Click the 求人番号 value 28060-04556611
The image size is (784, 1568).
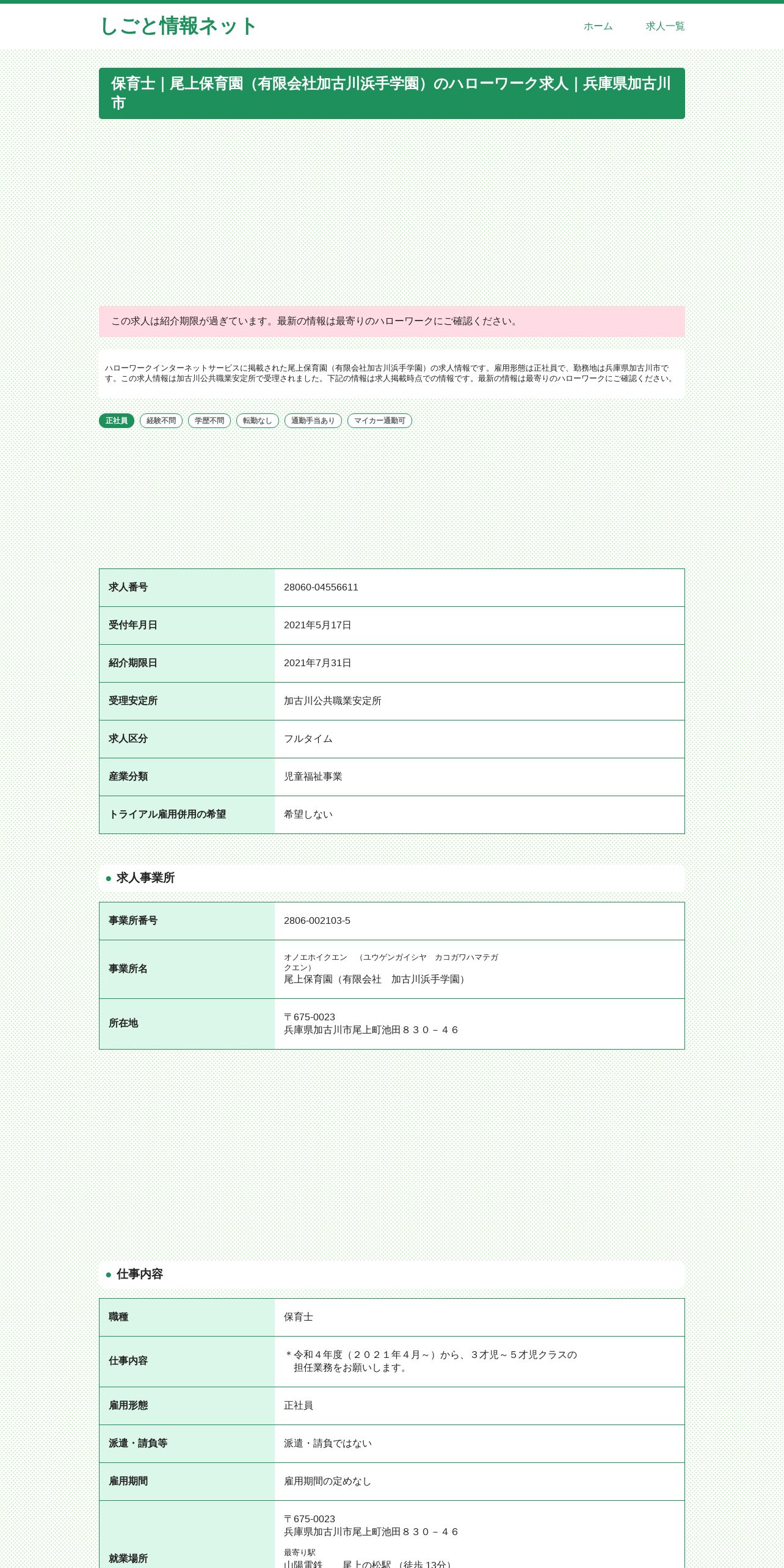pos(321,587)
